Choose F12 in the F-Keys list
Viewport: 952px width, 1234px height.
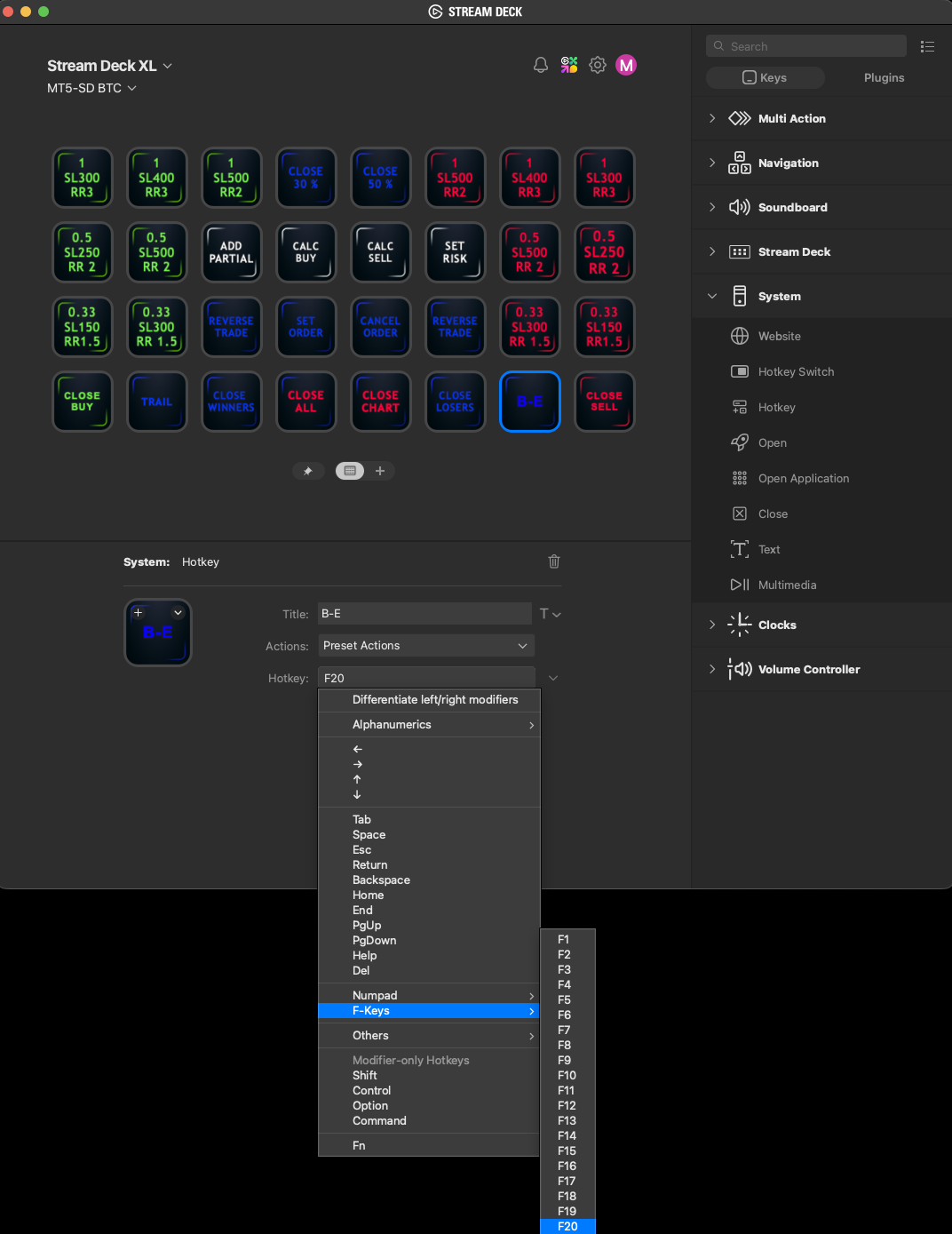pos(567,1105)
